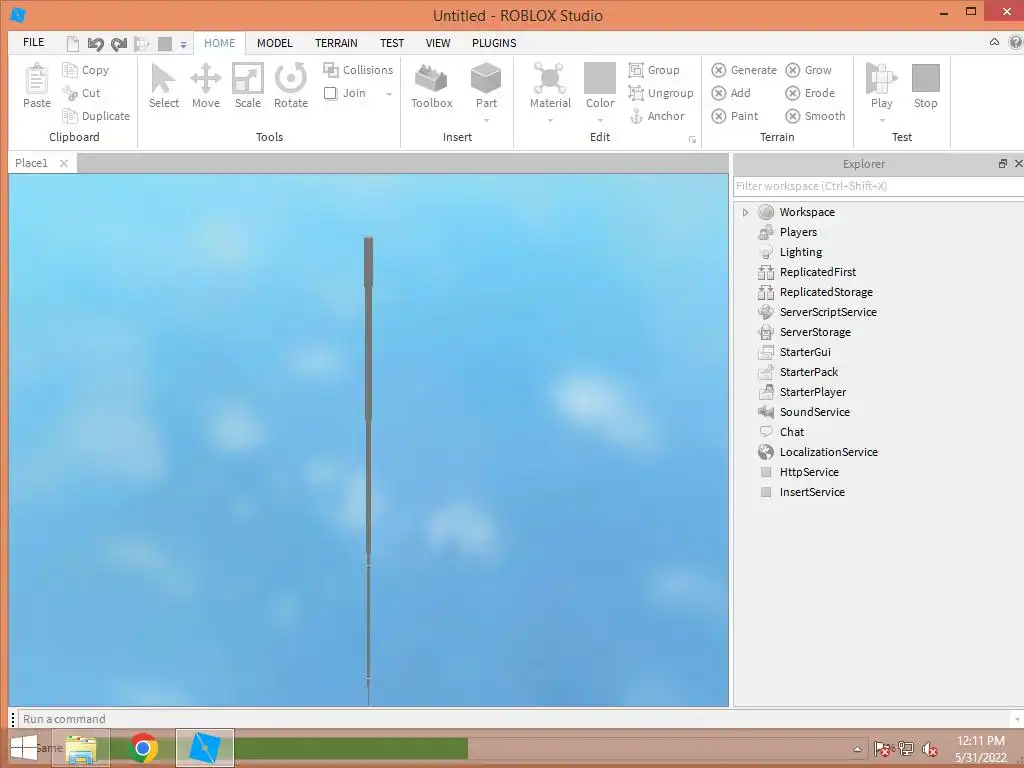Click the Redo arrow icon
The height and width of the screenshot is (768, 1024).
119,44
